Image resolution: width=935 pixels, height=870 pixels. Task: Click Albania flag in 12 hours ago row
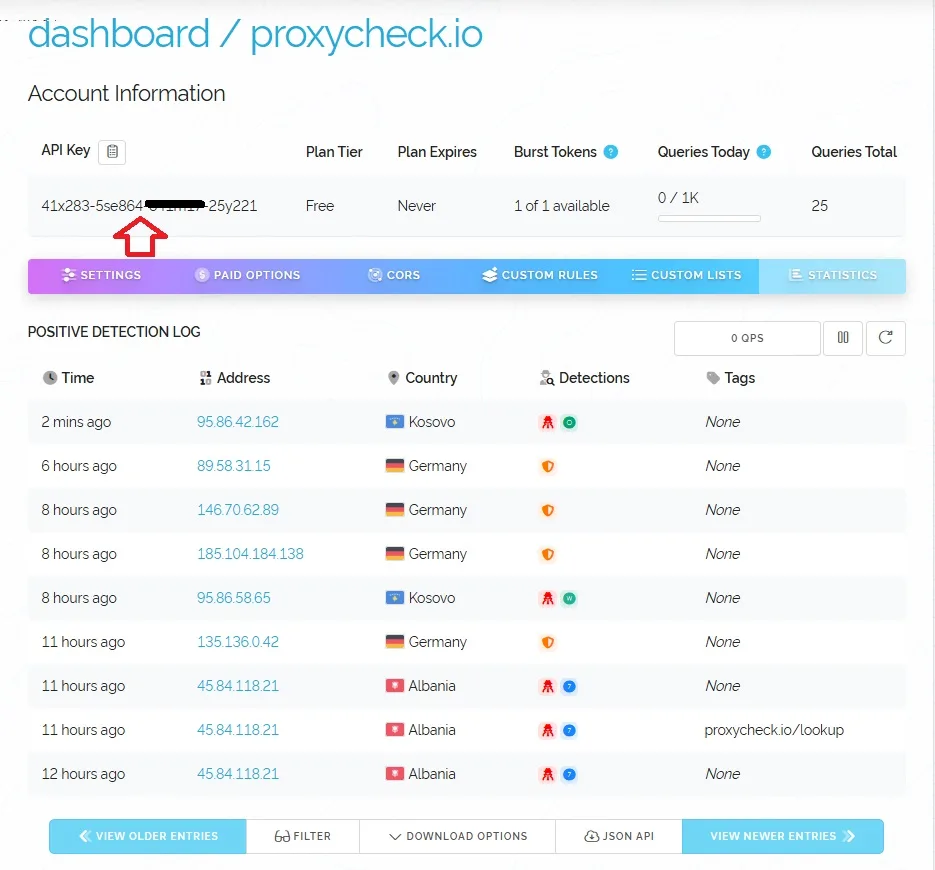click(x=395, y=774)
